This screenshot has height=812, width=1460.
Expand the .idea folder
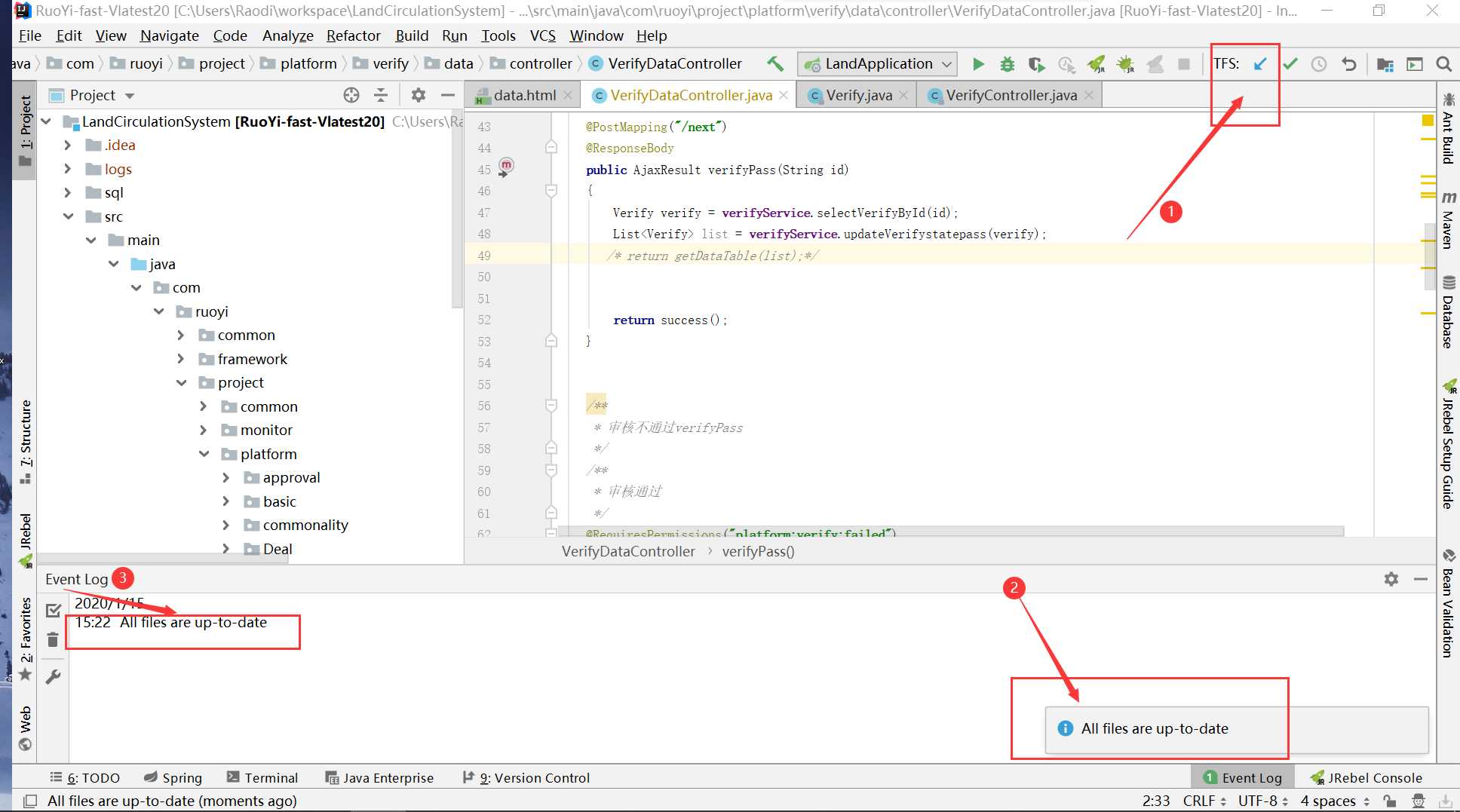67,145
